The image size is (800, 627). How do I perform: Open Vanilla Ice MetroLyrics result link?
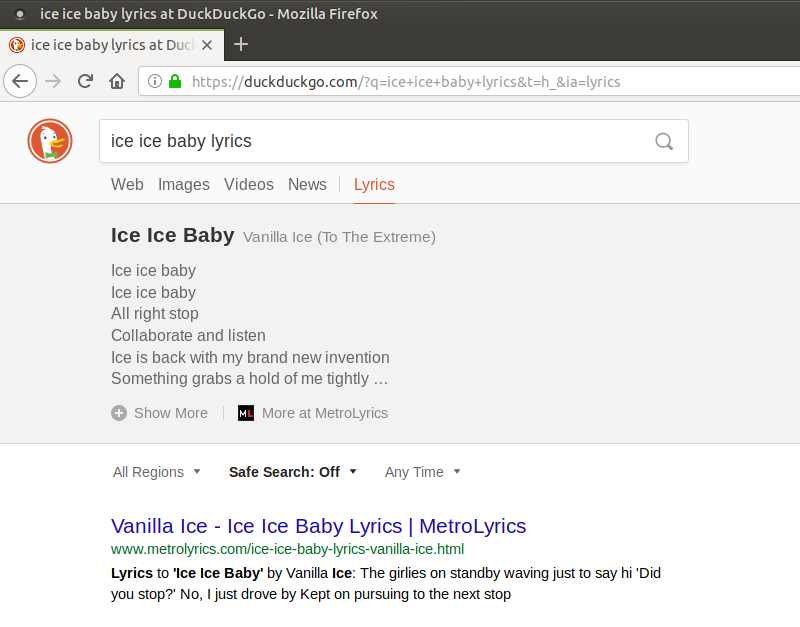[x=318, y=526]
